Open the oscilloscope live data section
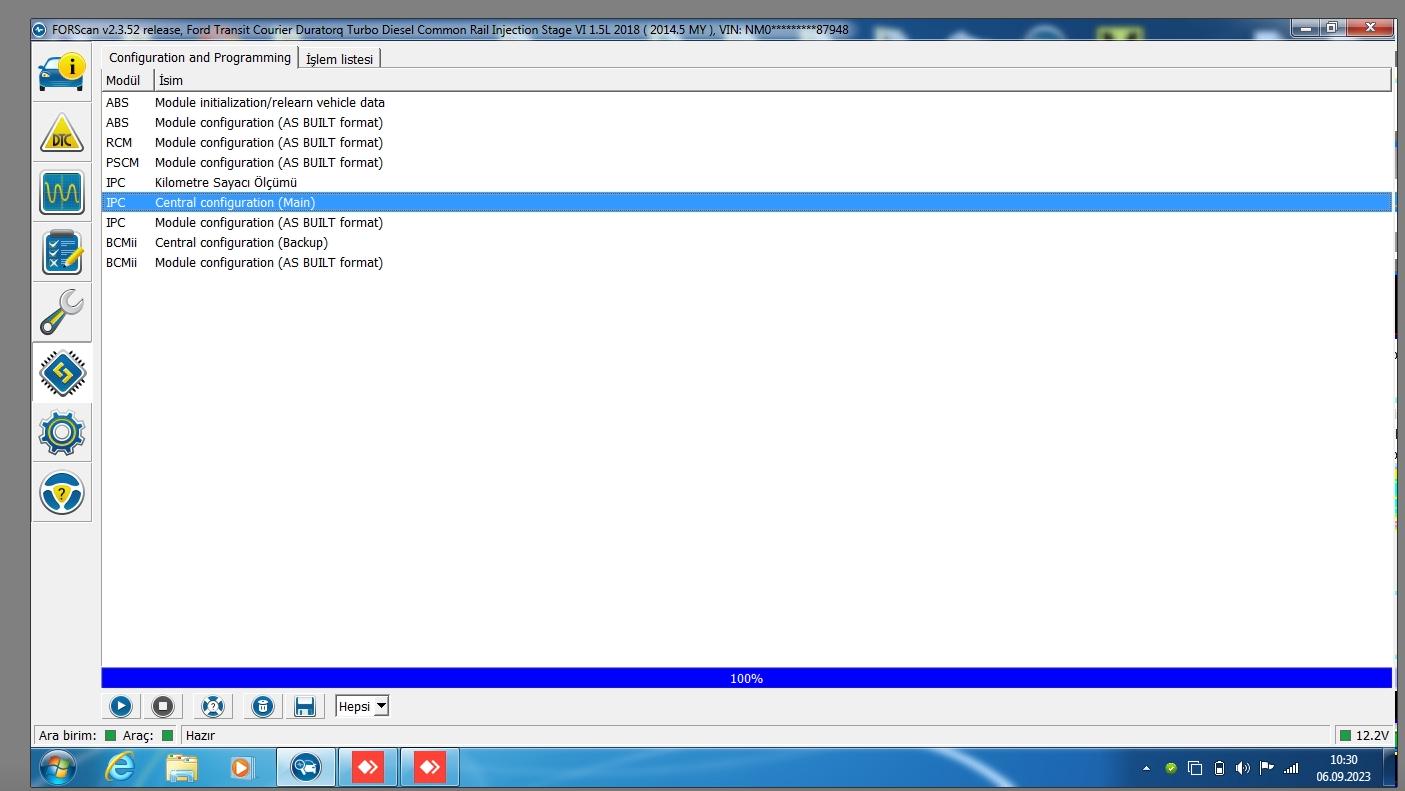The image size is (1405, 791). point(62,192)
